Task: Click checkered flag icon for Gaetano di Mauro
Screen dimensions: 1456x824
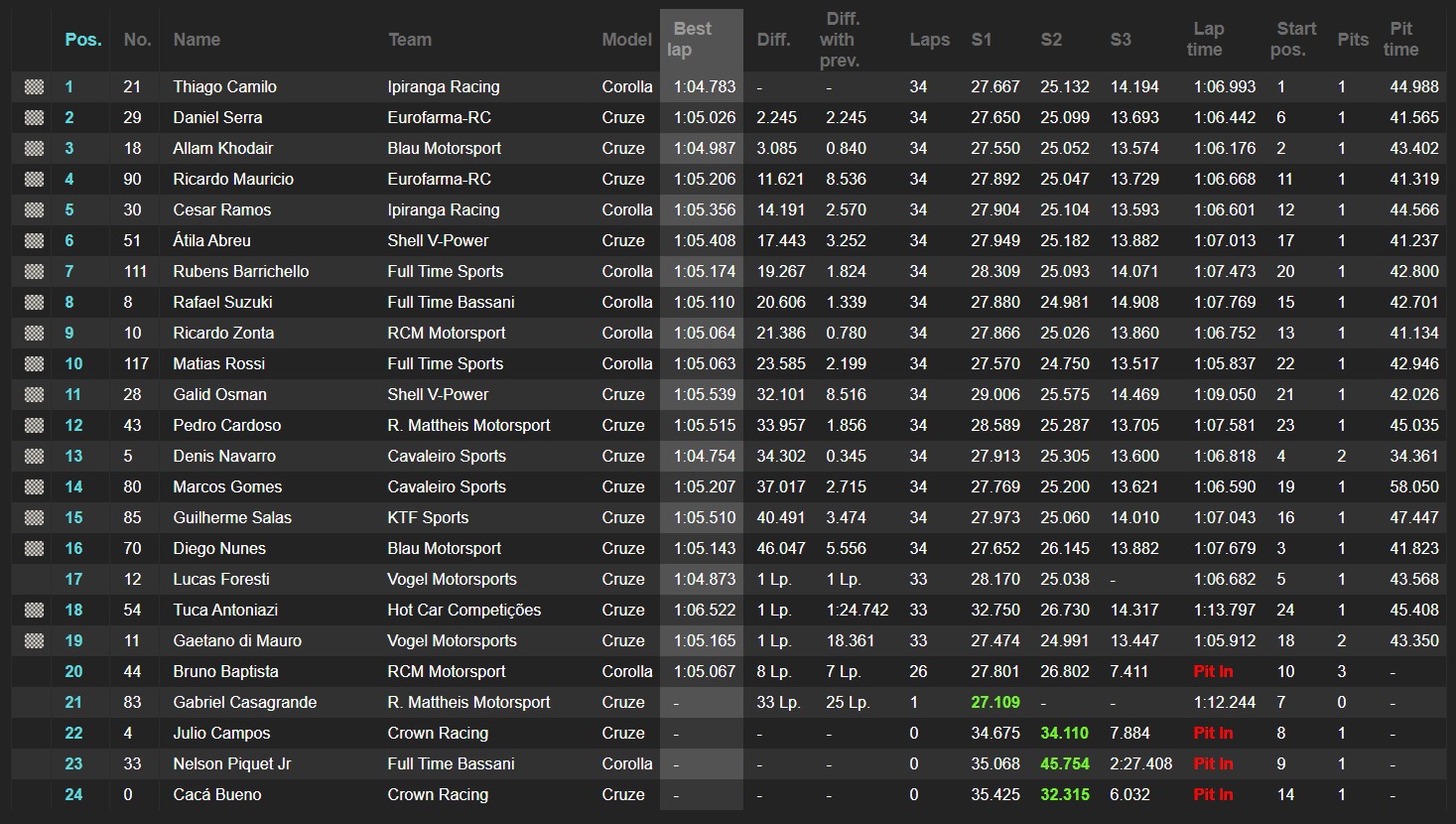Action: pos(34,641)
